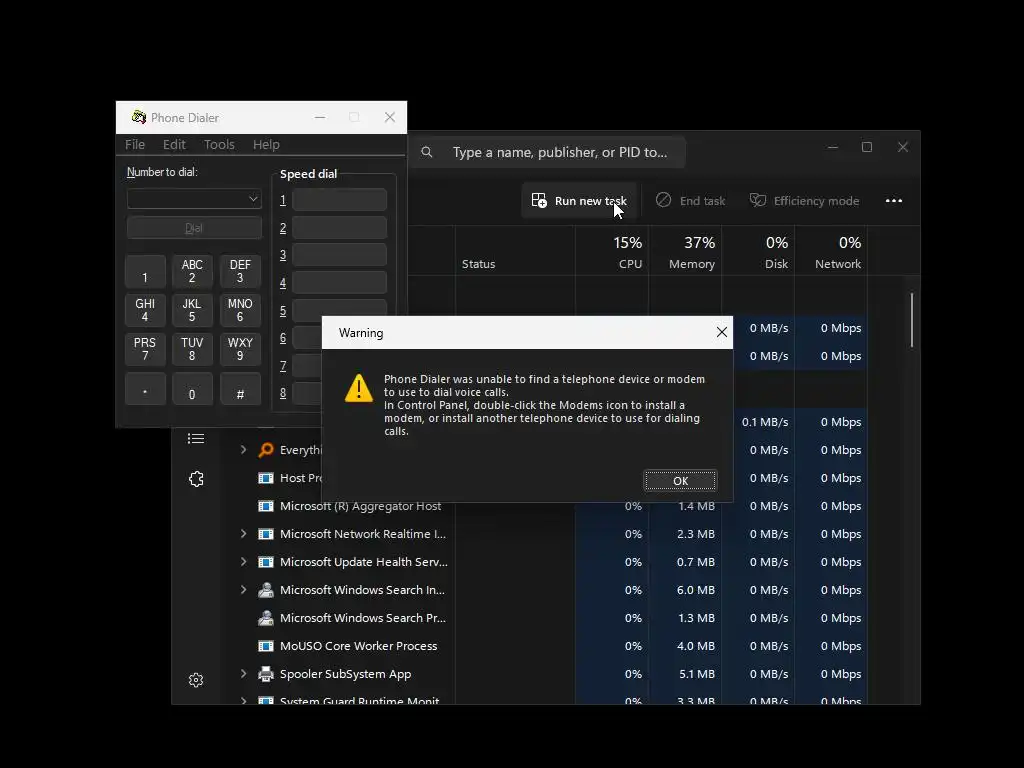Open the Tools menu in Phone Dialer
The height and width of the screenshot is (768, 1024).
[x=219, y=144]
